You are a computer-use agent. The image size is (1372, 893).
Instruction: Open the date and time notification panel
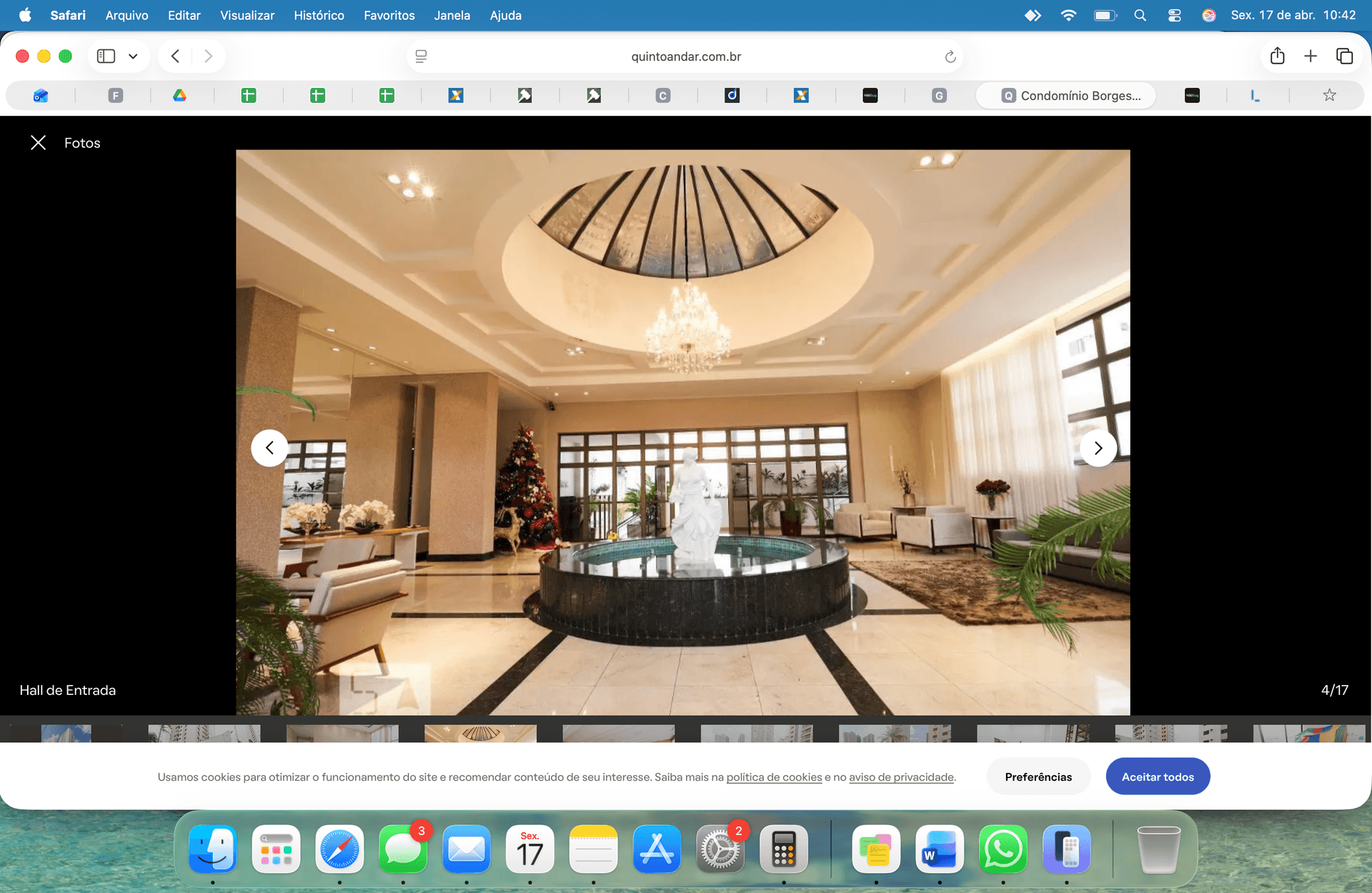(x=1293, y=15)
